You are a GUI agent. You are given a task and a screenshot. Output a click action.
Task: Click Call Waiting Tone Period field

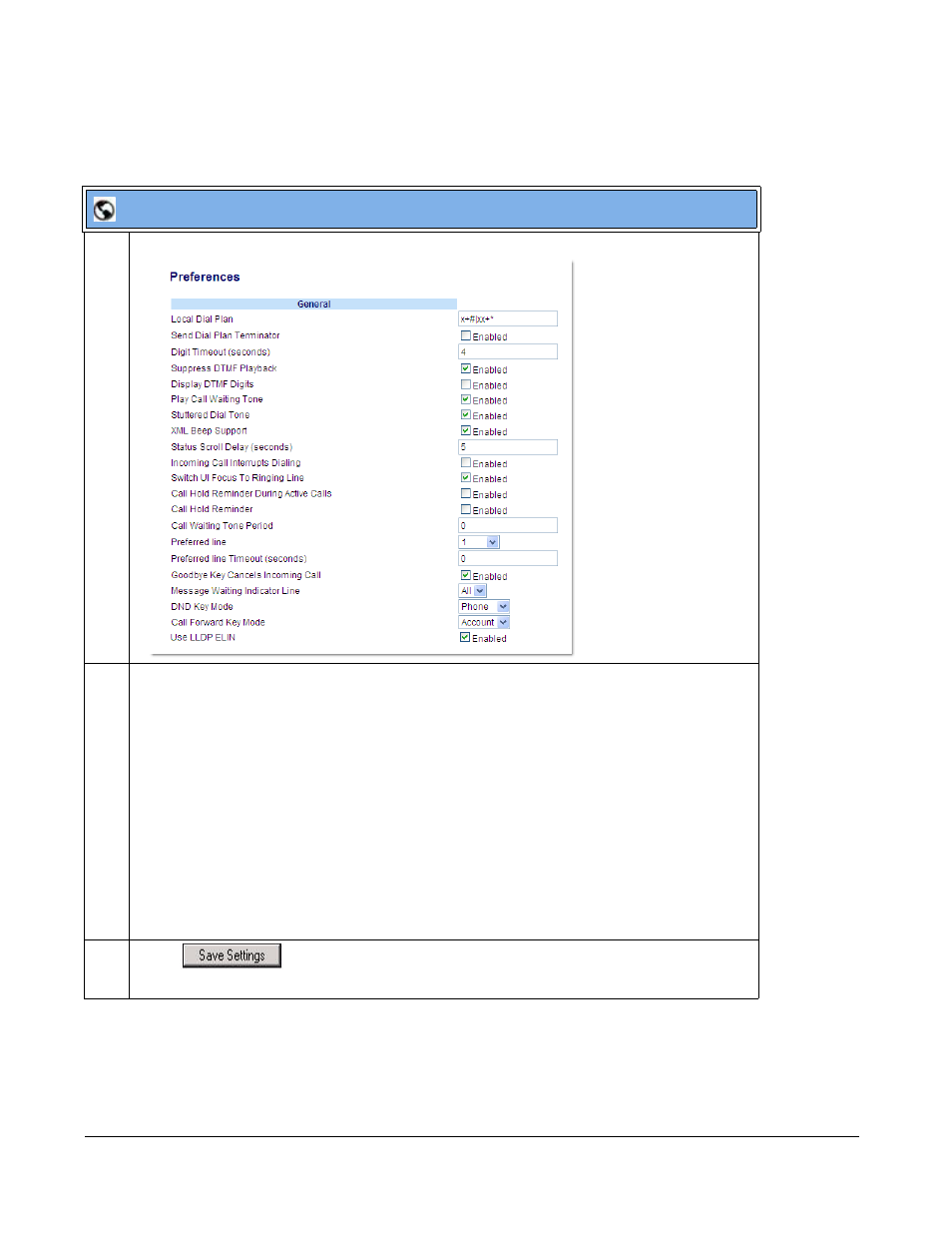(x=508, y=525)
